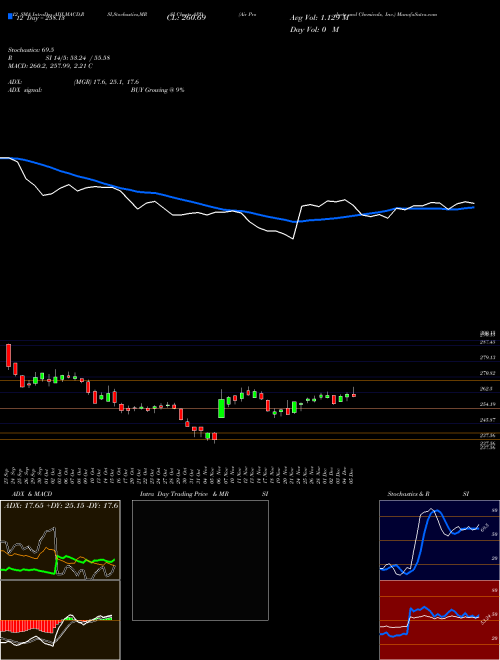Click the first tall red candlestick

(x=8, y=356)
